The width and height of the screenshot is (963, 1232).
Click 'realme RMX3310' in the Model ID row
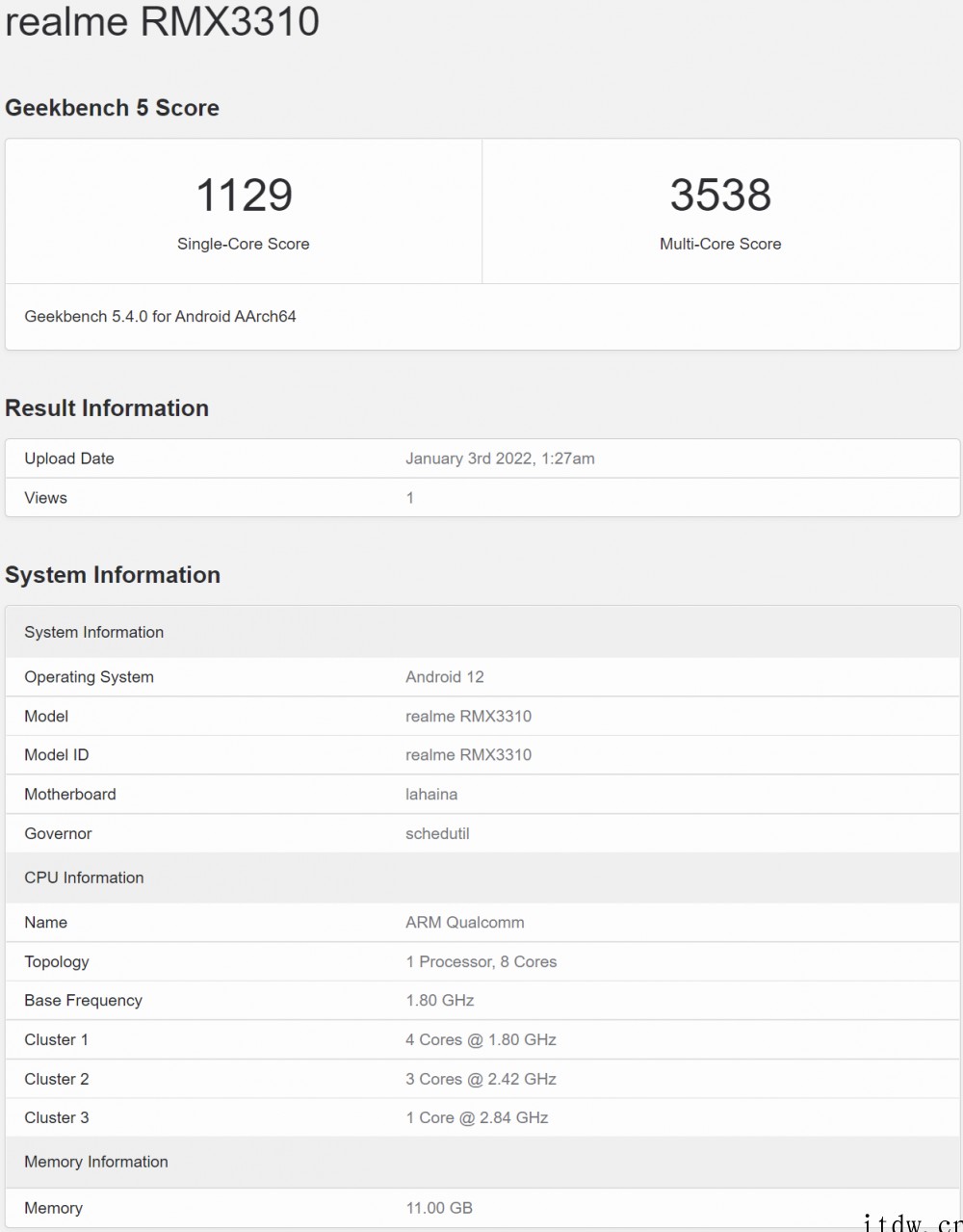468,755
